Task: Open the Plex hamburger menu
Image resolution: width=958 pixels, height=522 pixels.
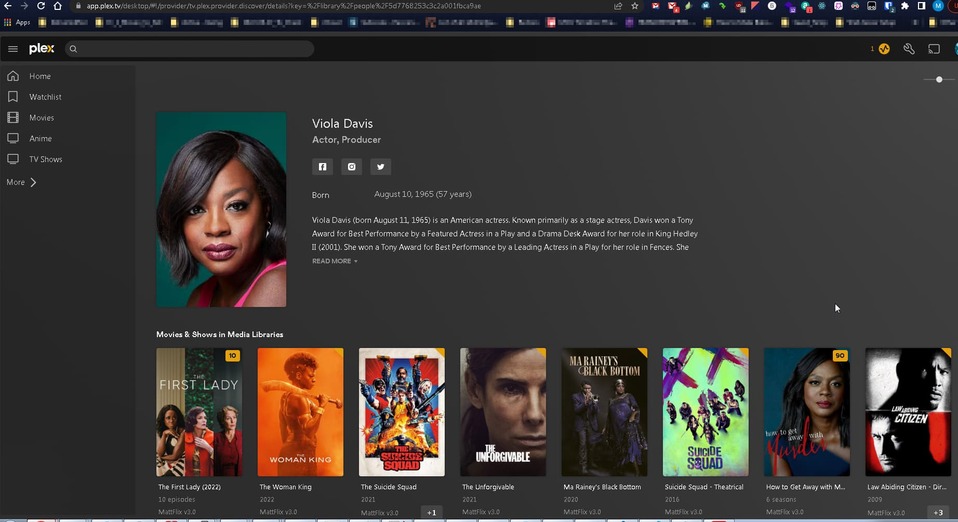Action: (13, 49)
